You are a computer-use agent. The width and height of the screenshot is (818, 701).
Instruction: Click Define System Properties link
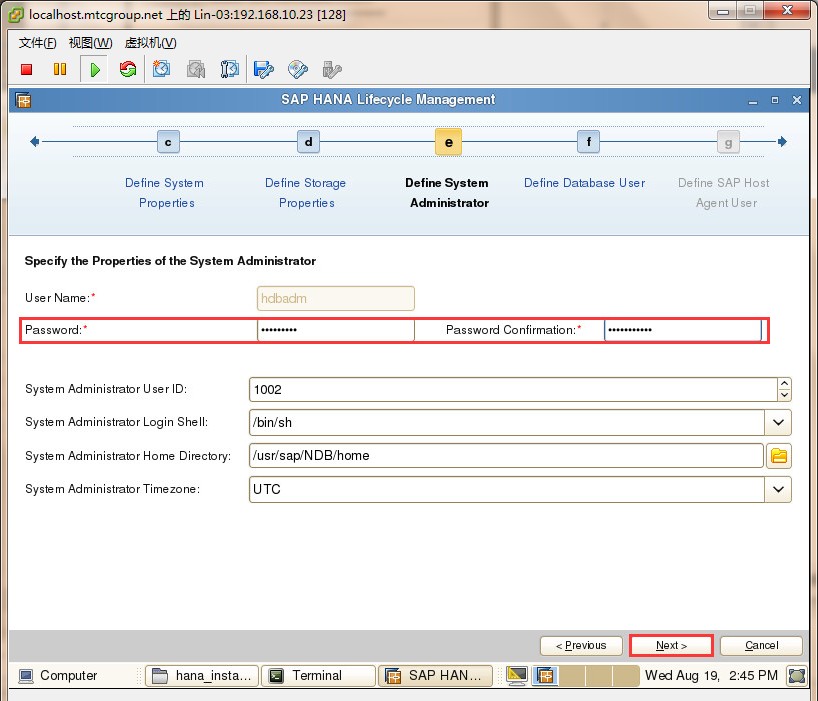[x=165, y=193]
